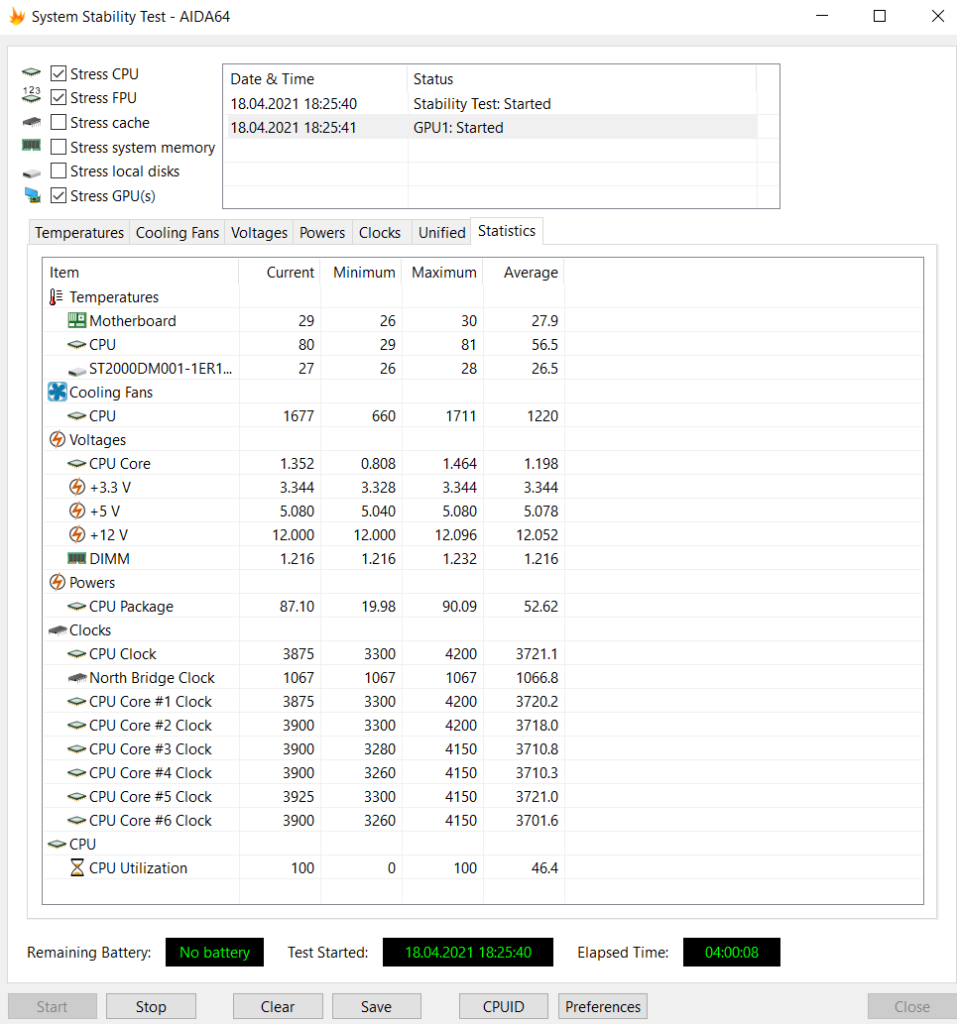Click the Average column header

click(524, 272)
